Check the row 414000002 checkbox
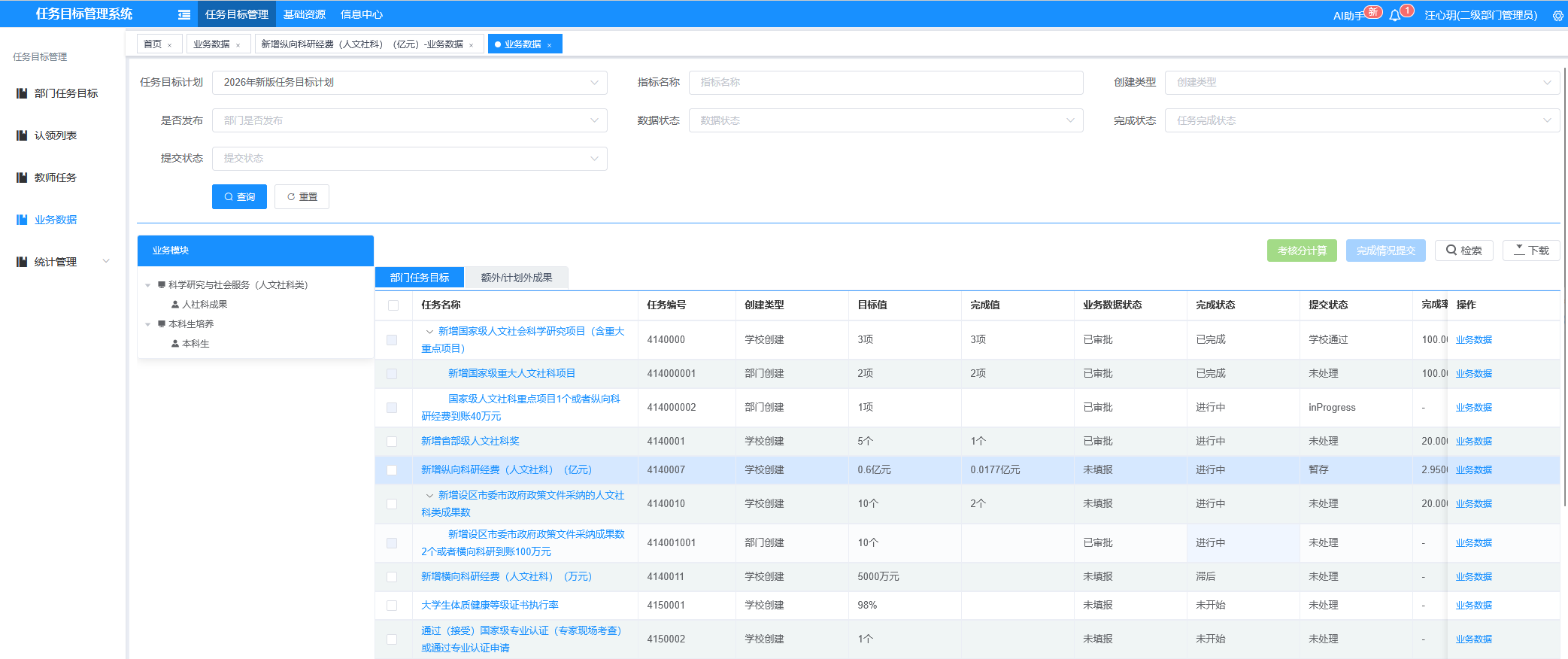Screen dimensions: 1568x659 [x=392, y=408]
